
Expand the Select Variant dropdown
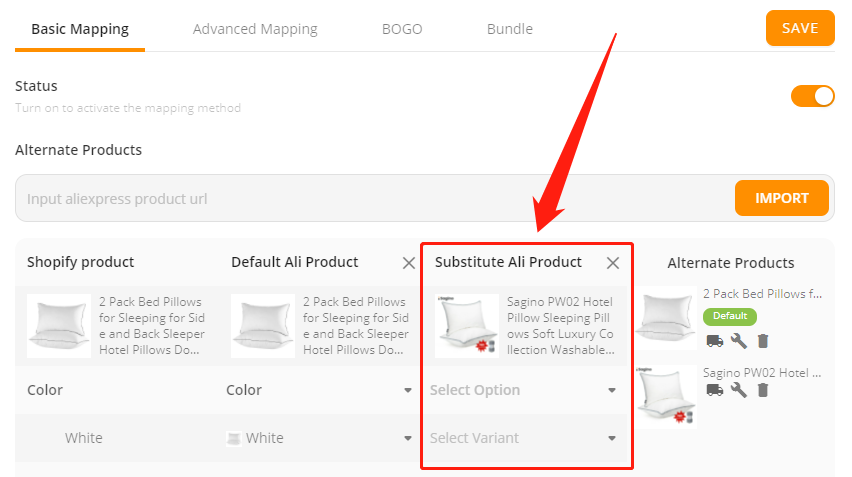523,438
